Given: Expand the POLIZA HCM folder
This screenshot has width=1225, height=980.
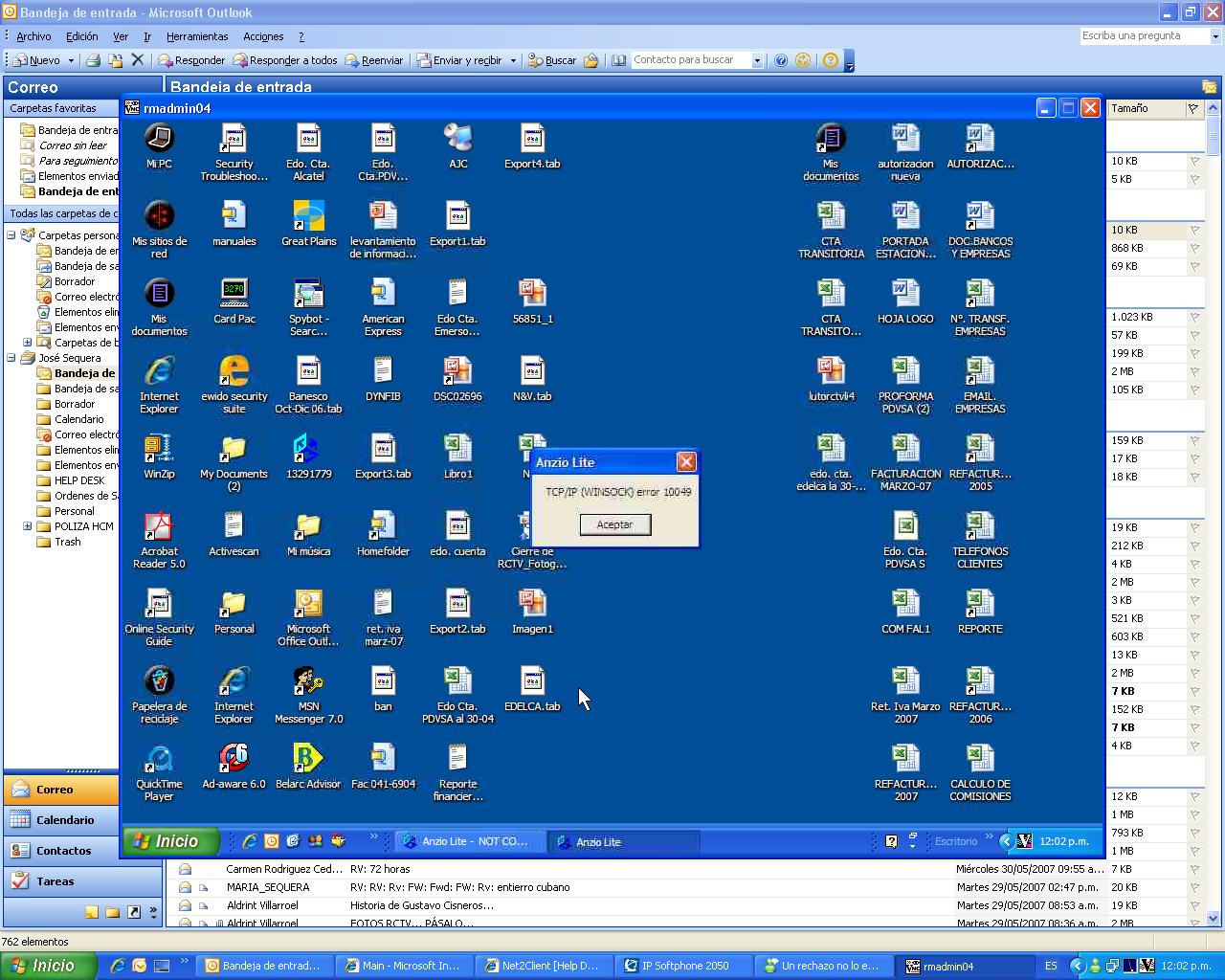Looking at the screenshot, I should point(28,526).
